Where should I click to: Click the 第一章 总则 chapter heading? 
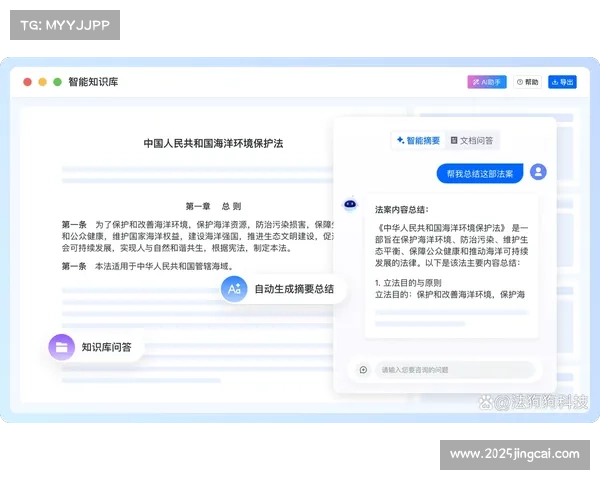tap(213, 206)
